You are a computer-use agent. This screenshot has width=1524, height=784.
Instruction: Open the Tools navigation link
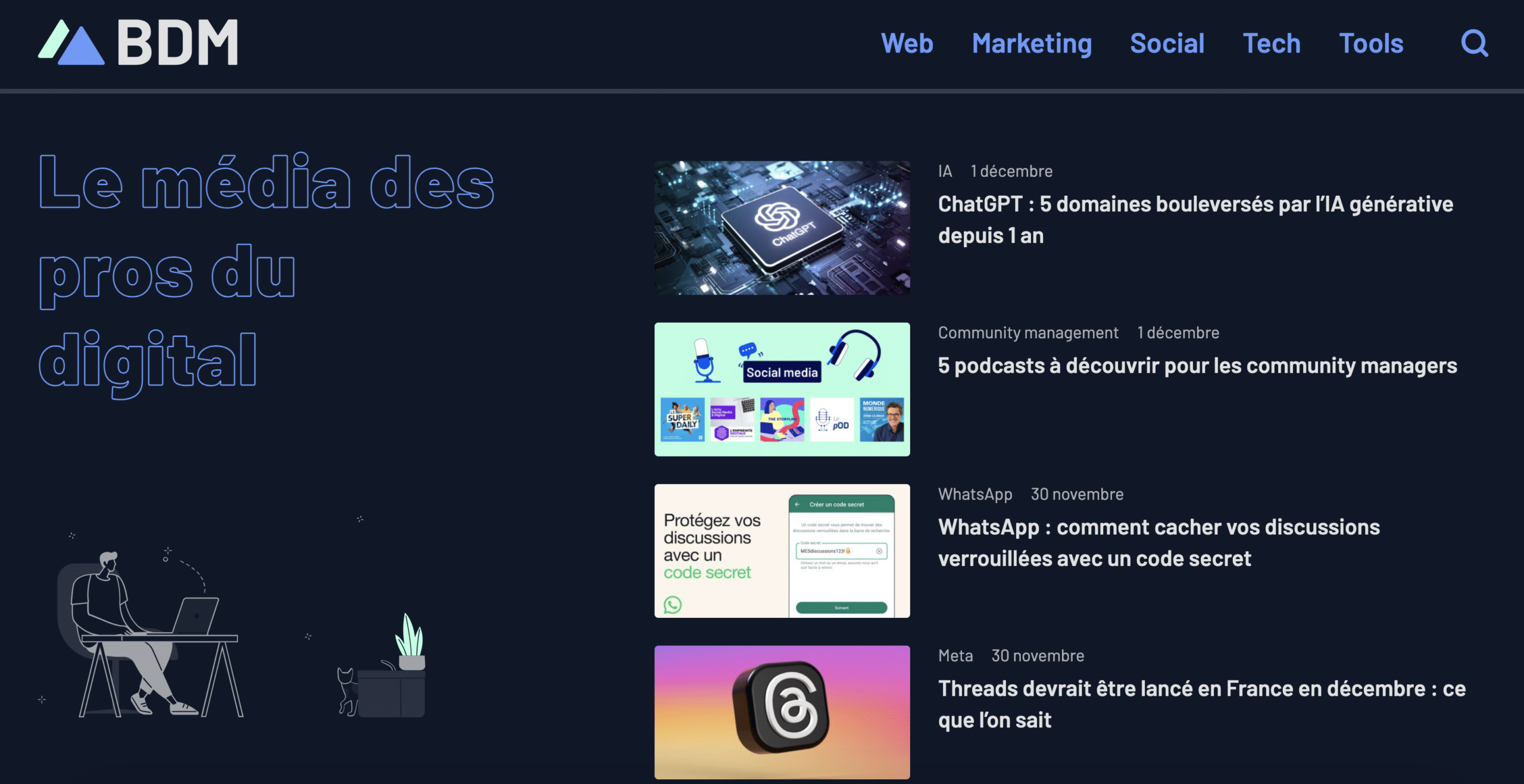click(1371, 43)
